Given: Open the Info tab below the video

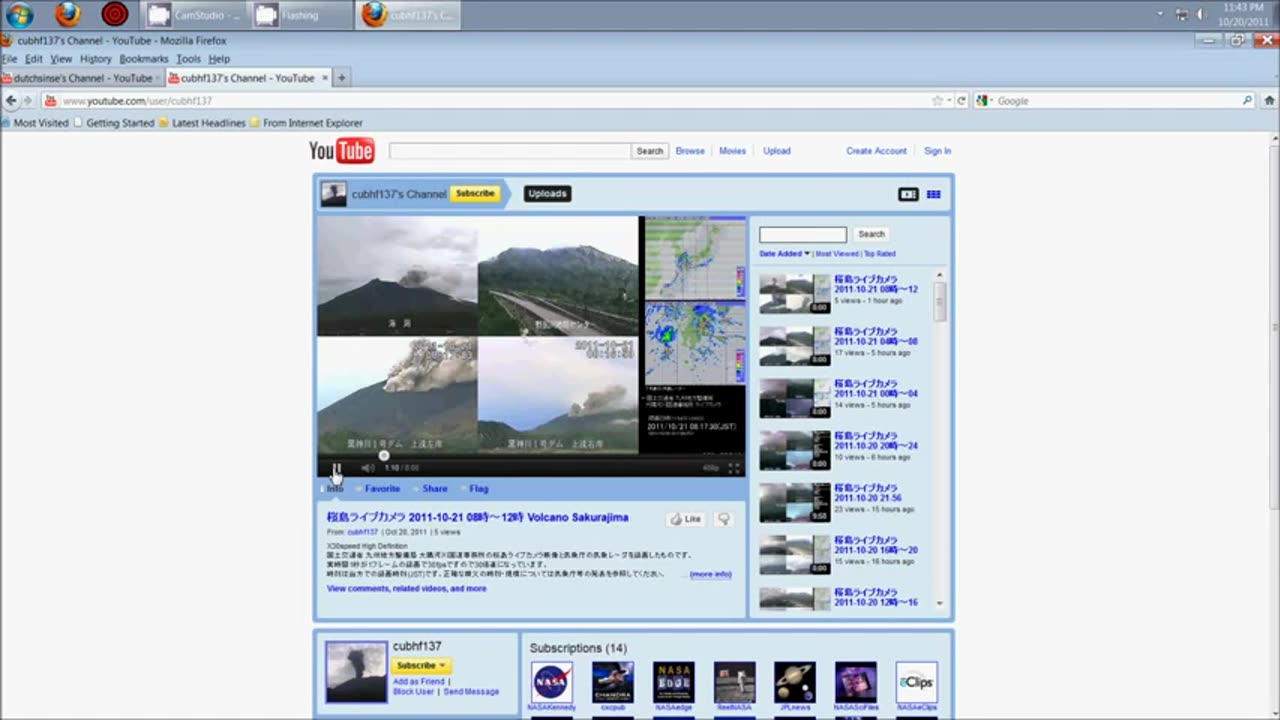Looking at the screenshot, I should click(335, 489).
